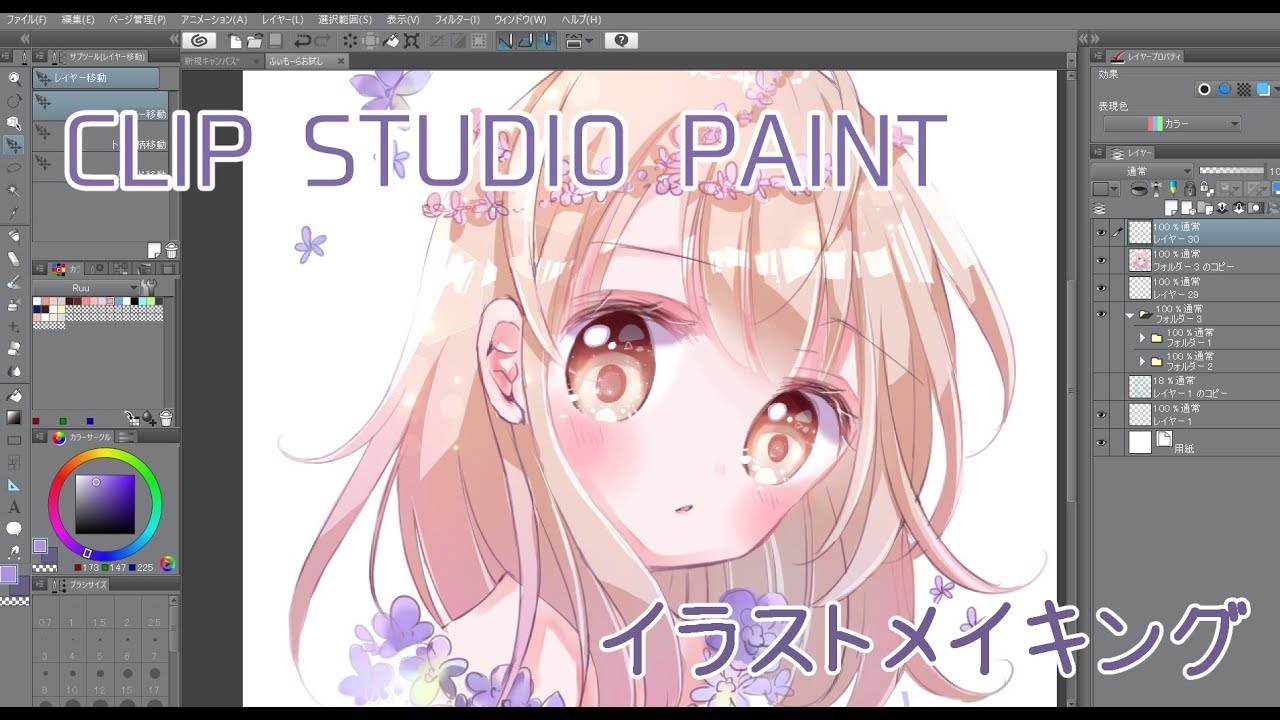
Task: Select the 用紙 paper layer row
Action: (1186, 442)
